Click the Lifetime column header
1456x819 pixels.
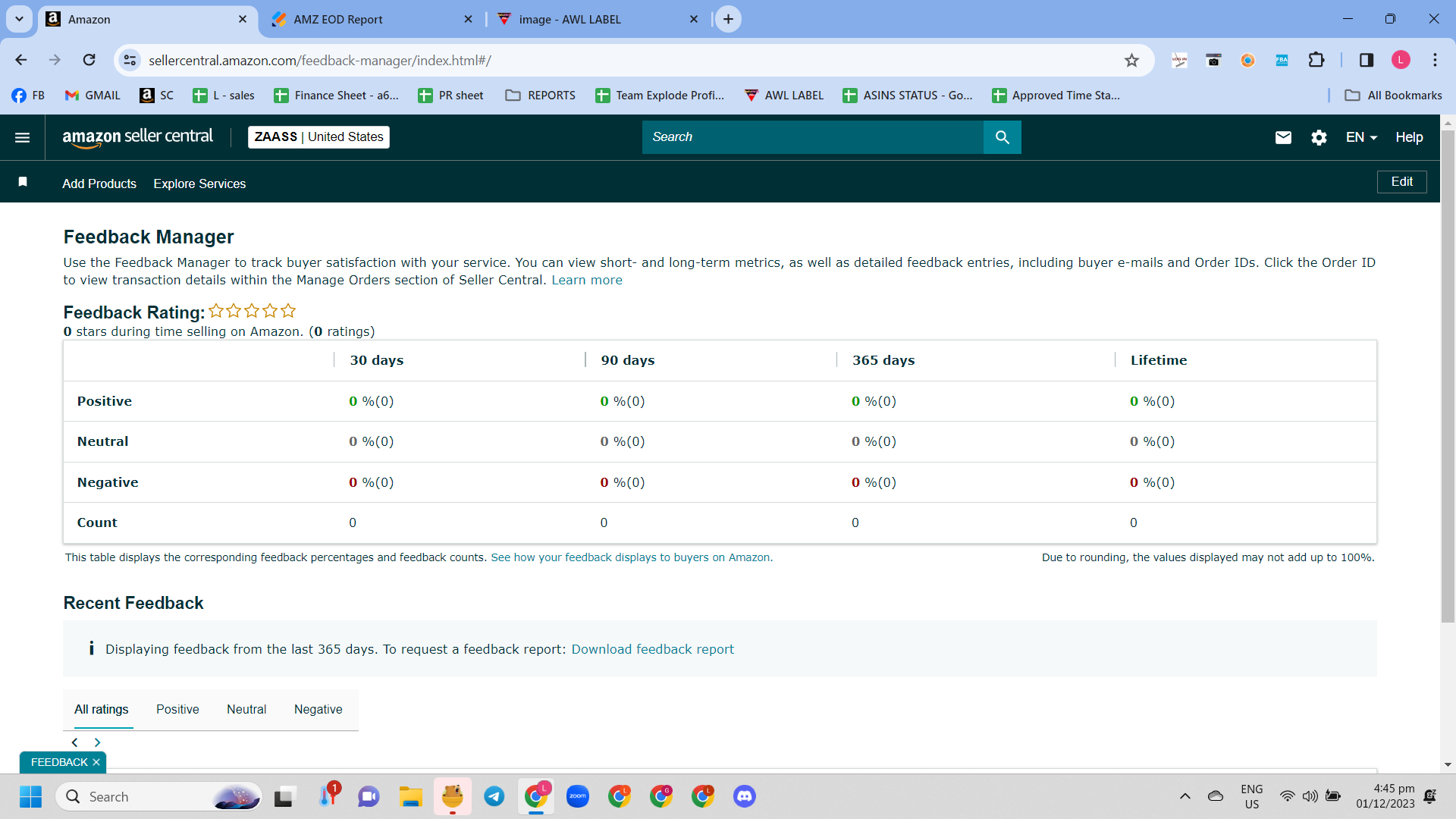click(x=1159, y=360)
